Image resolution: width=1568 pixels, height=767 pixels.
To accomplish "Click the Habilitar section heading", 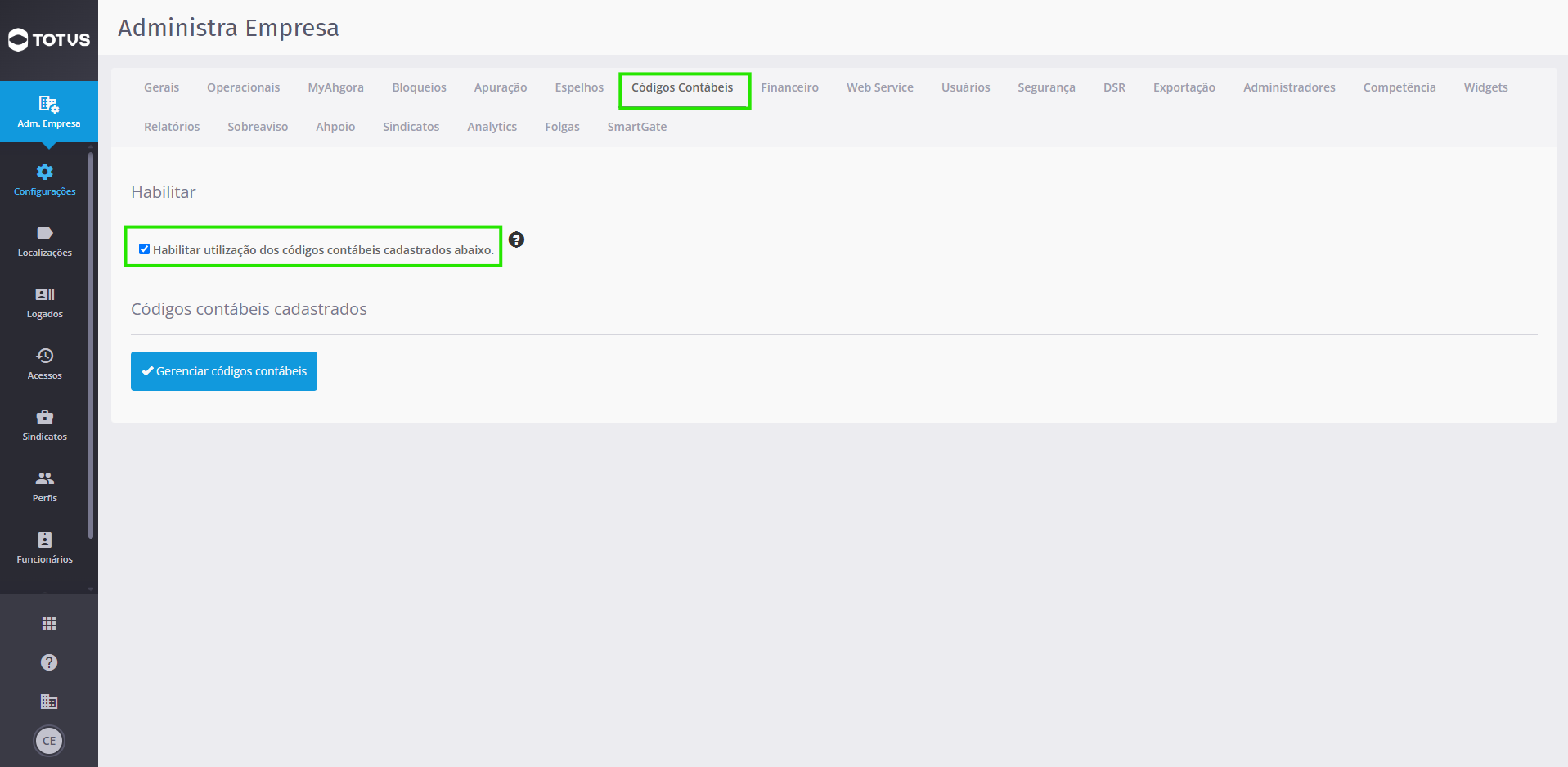I will tap(164, 192).
